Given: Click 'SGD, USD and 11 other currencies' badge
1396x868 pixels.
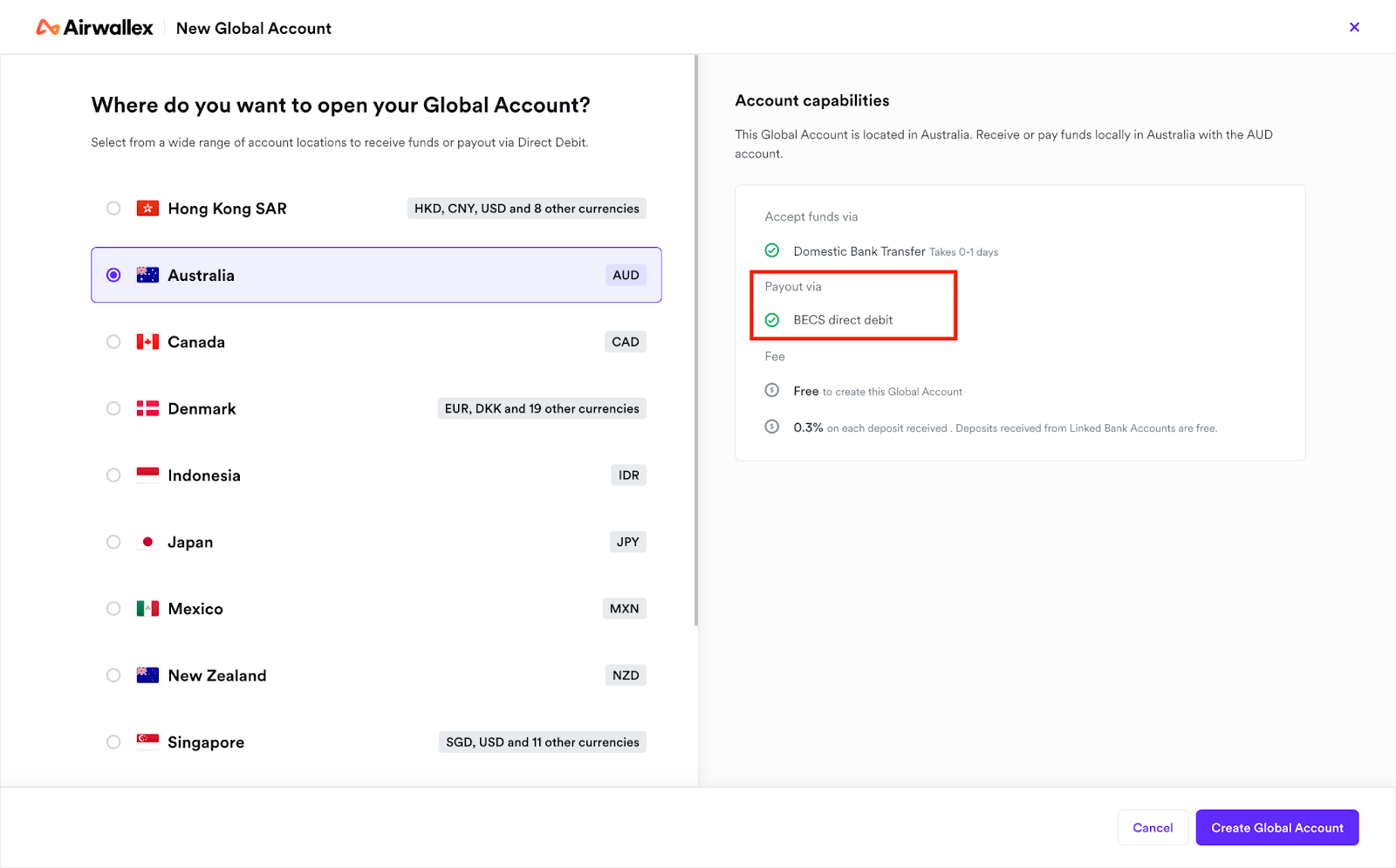Looking at the screenshot, I should (x=543, y=742).
